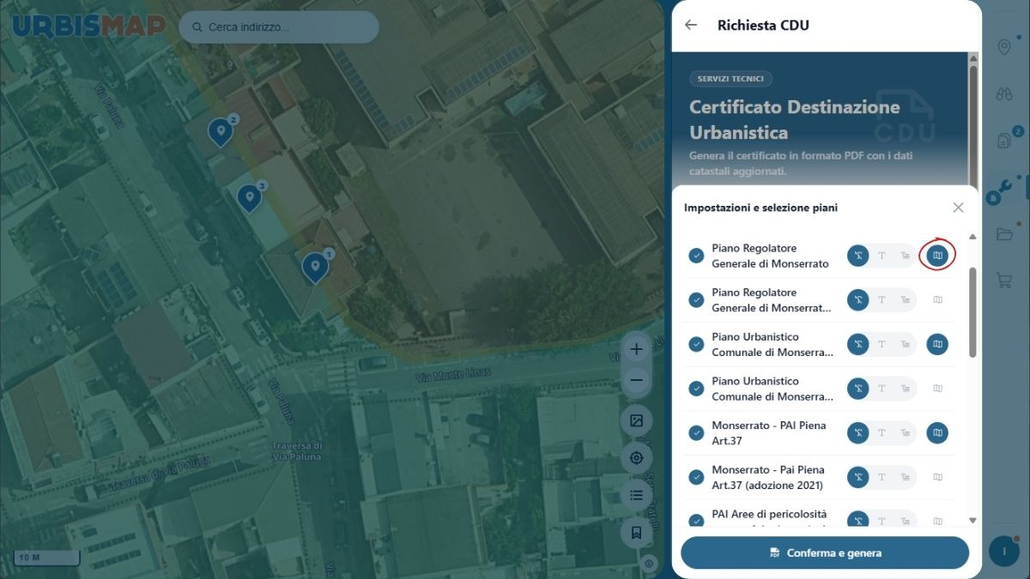Click the Richiesta CDU panel scrollbar thumb
The height and width of the screenshot is (579, 1030).
point(973,125)
